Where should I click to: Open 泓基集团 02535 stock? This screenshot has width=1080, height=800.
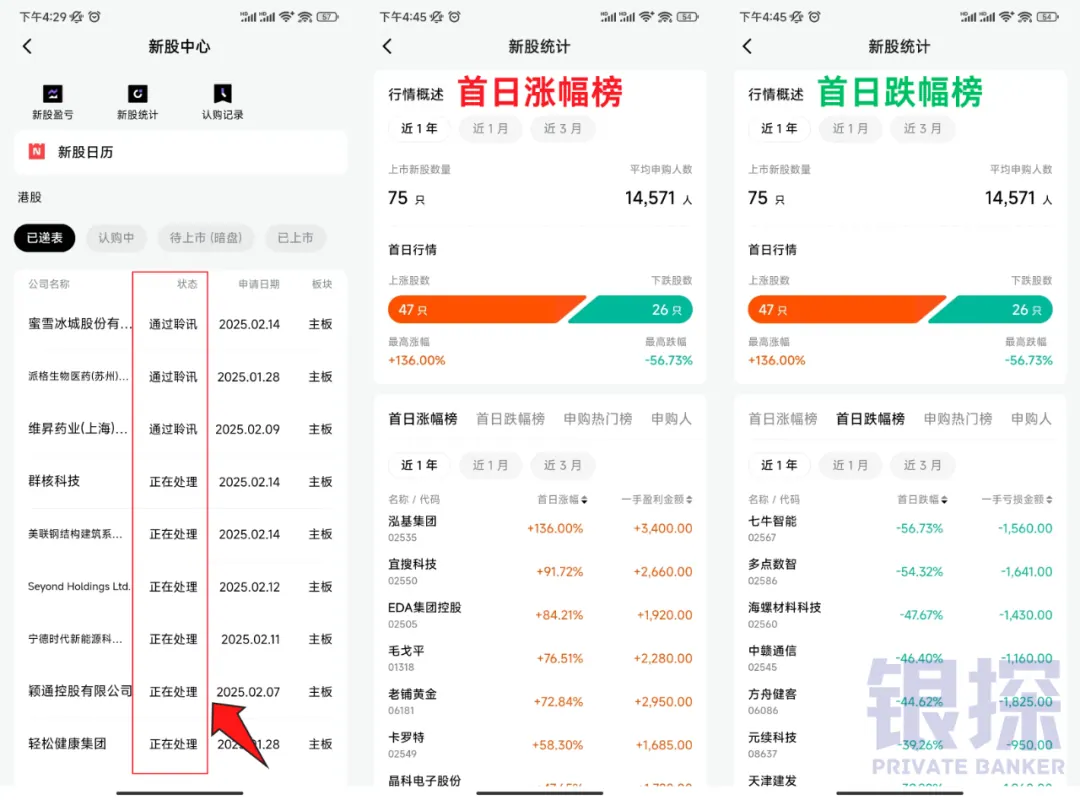(540, 529)
